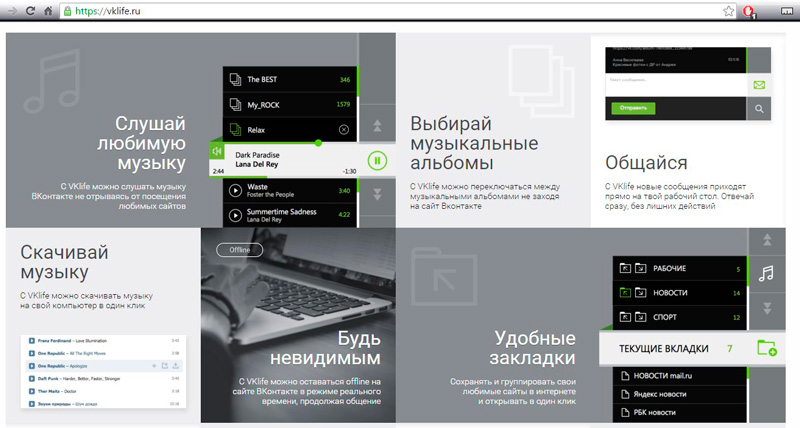The width and height of the screenshot is (800, 428).
Task: Toggle the Offline mode badge
Action: 239,250
